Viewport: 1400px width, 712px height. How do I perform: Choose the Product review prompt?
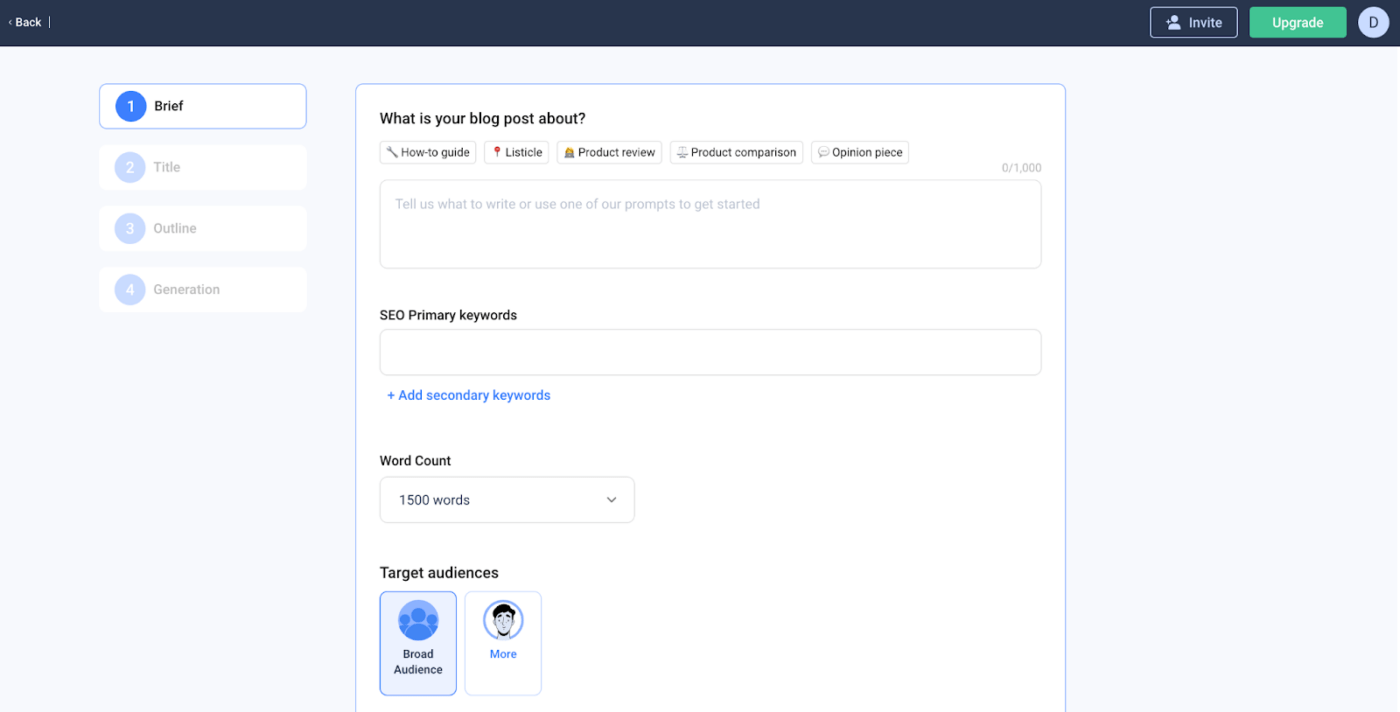click(610, 152)
